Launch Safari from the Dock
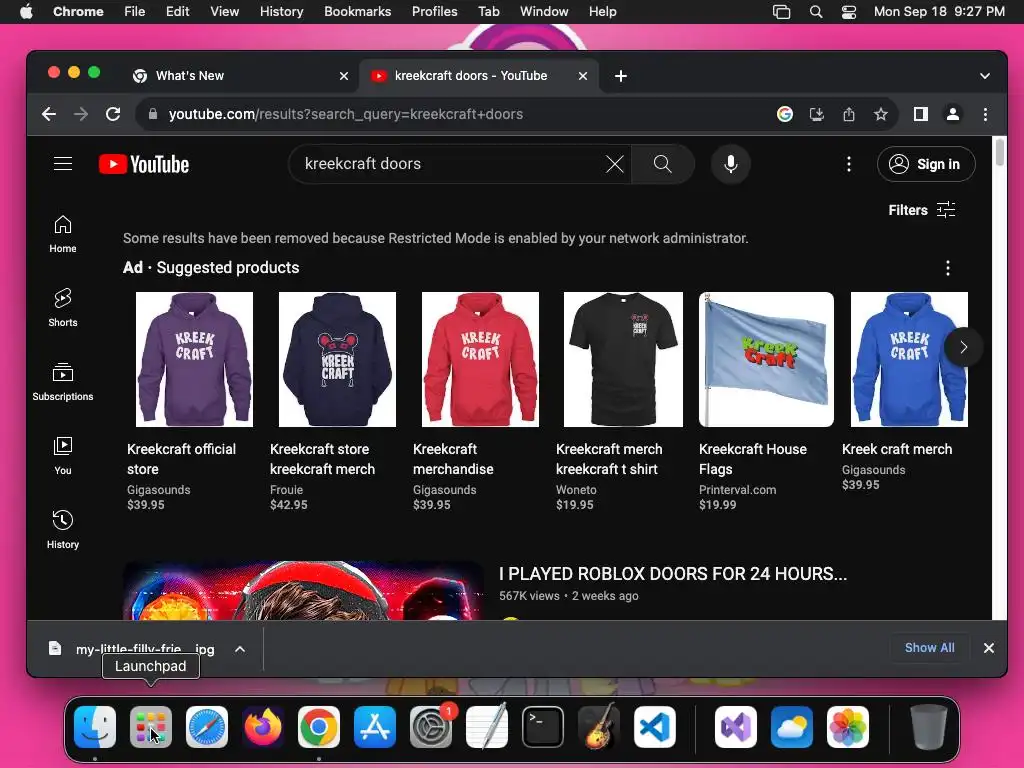This screenshot has width=1024, height=768. click(x=207, y=727)
